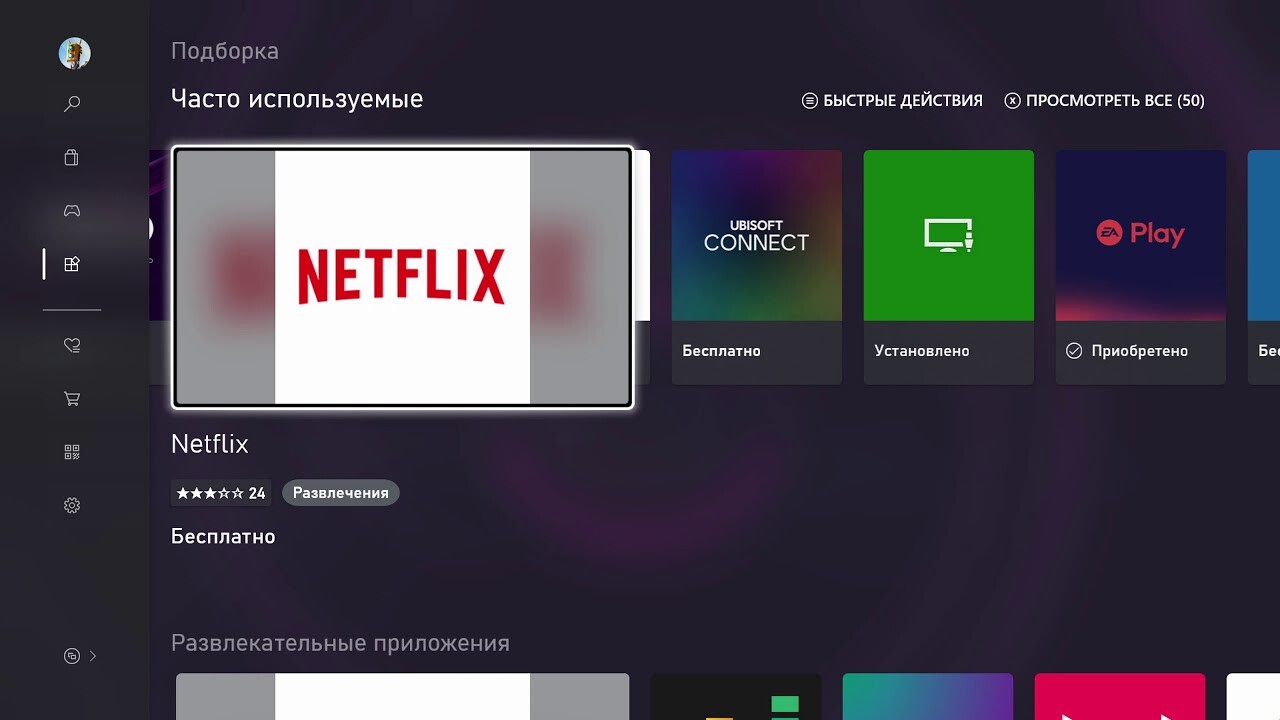Open the wishlist heart icon
Viewport: 1280px width, 720px height.
[x=72, y=345]
